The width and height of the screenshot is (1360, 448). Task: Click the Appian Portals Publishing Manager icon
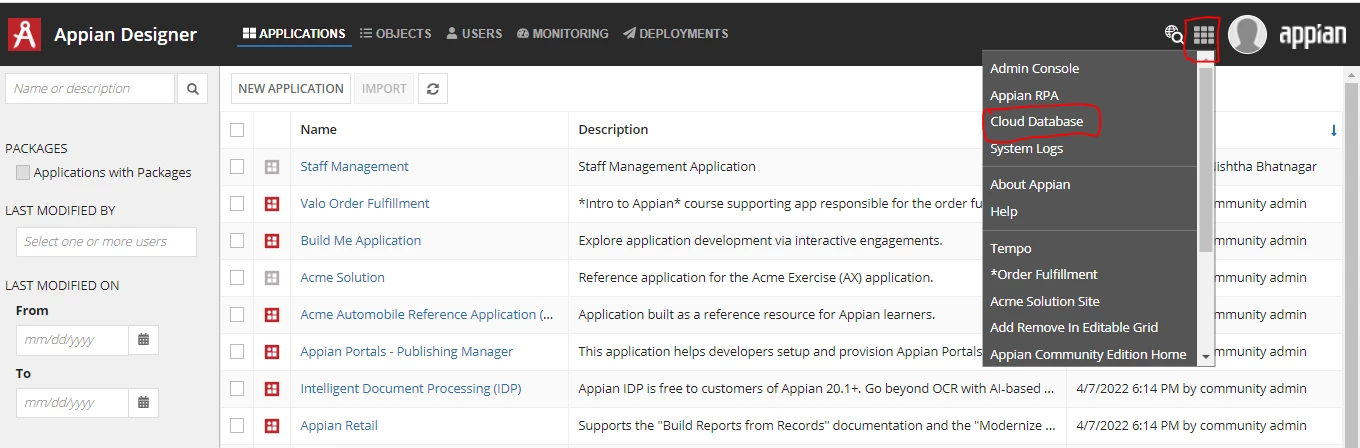click(272, 352)
